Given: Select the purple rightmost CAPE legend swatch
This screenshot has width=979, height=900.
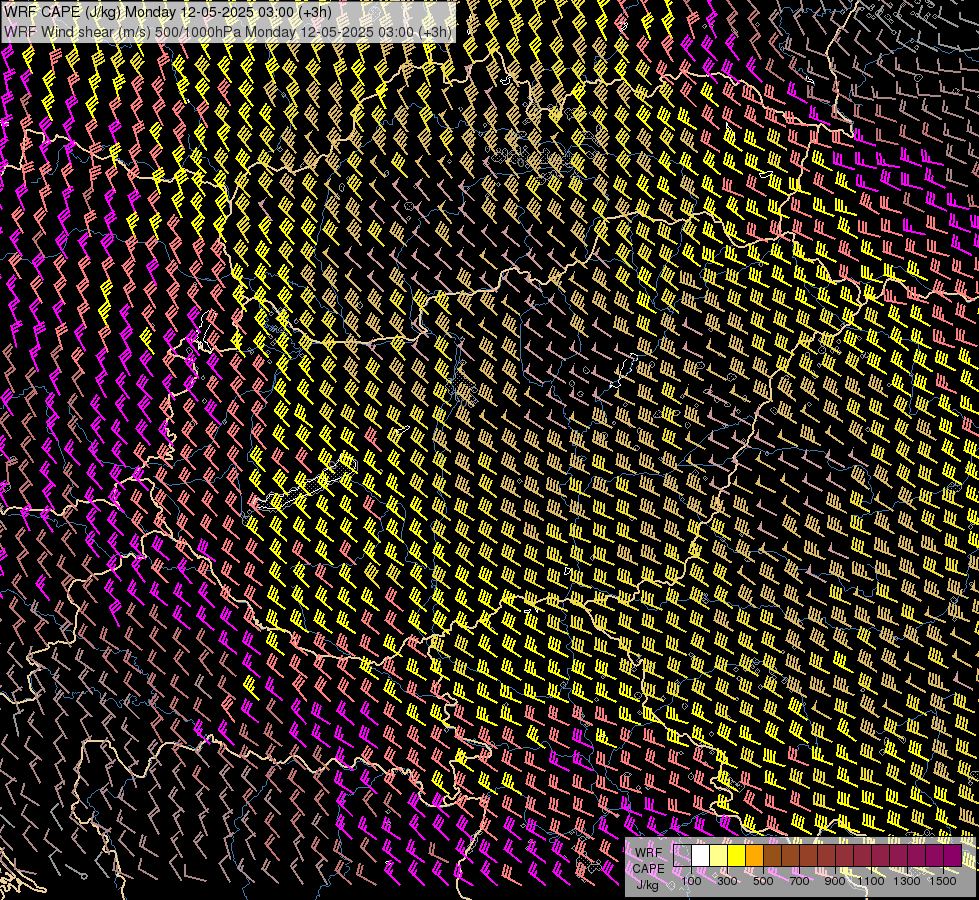Looking at the screenshot, I should pos(953,855).
